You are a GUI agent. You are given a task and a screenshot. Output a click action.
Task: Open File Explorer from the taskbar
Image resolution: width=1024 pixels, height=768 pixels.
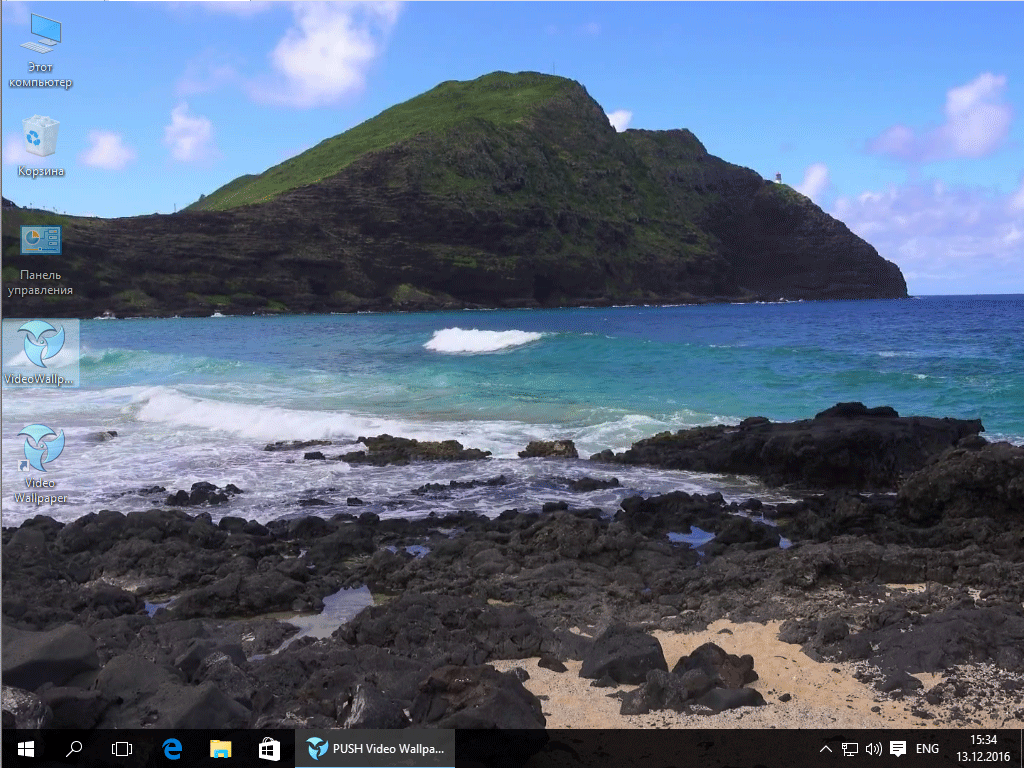point(220,748)
